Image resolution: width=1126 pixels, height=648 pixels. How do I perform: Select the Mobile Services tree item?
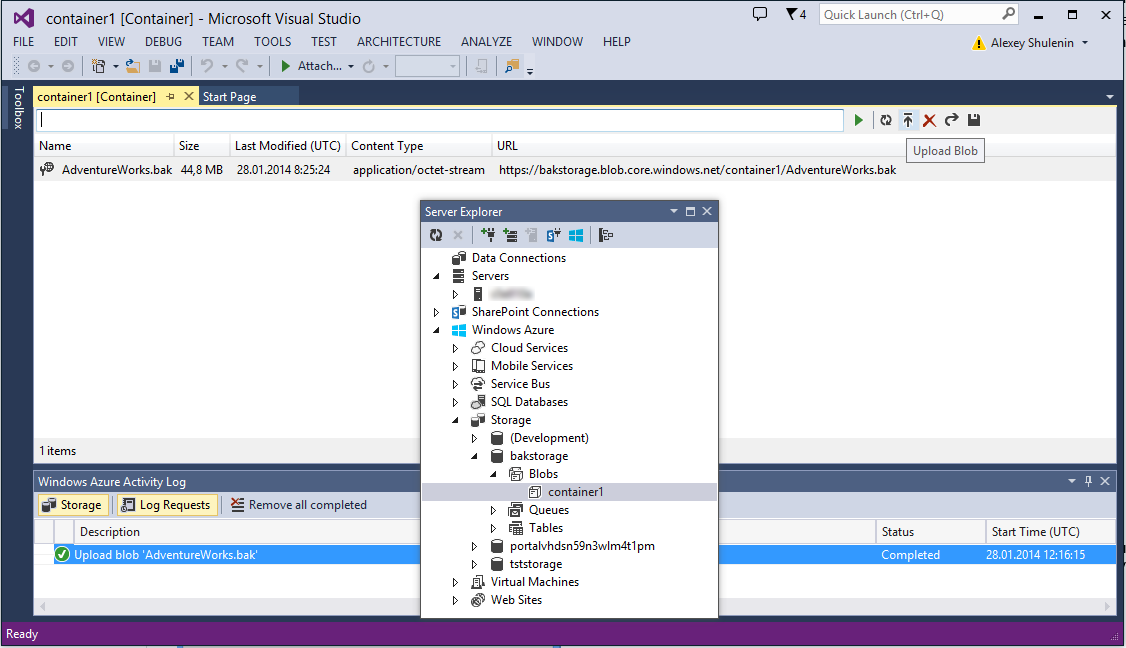[x=531, y=366]
